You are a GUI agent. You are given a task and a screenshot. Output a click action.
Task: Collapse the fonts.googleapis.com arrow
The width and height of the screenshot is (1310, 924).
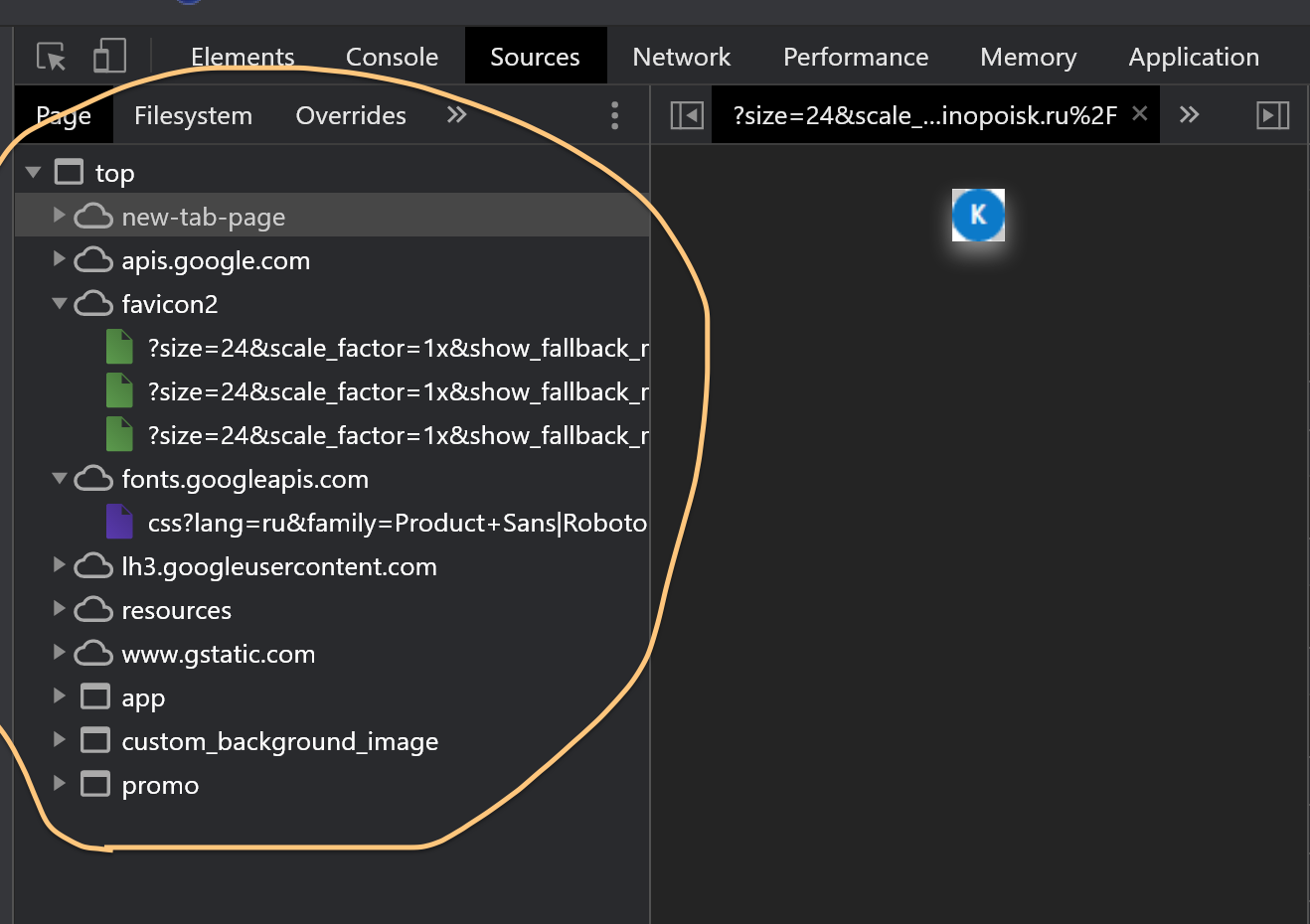(x=60, y=478)
